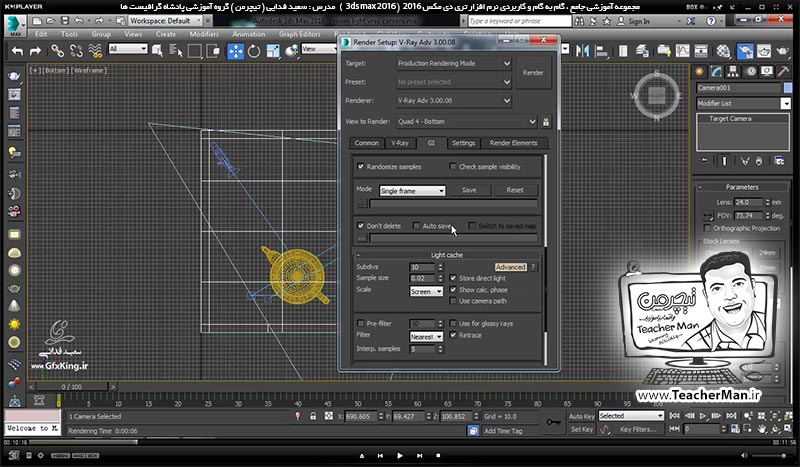Toggle Show calc. phase checkbox

point(453,289)
